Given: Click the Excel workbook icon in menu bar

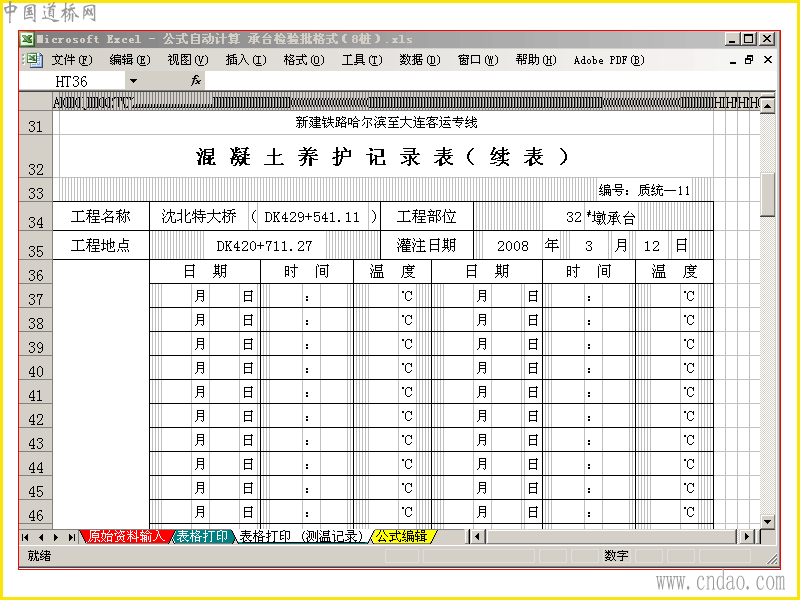Looking at the screenshot, I should 32,60.
